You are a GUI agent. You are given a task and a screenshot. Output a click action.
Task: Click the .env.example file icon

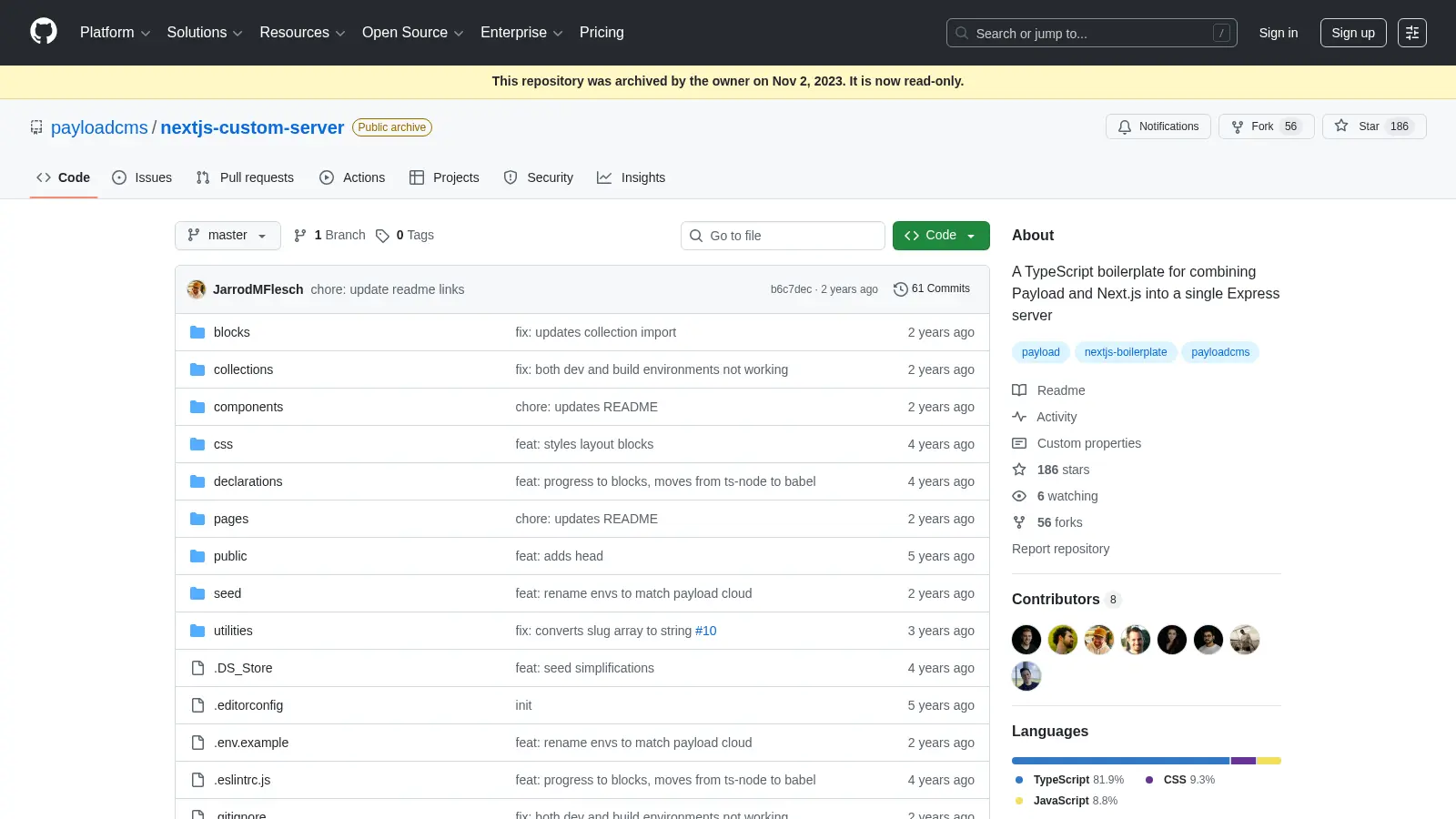point(197,743)
